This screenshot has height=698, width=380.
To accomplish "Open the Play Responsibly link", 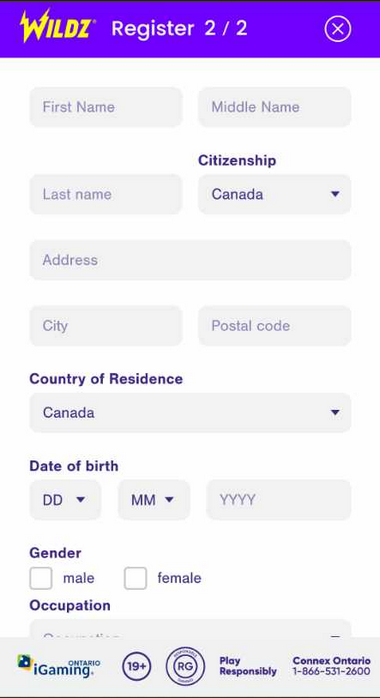I will (248, 666).
